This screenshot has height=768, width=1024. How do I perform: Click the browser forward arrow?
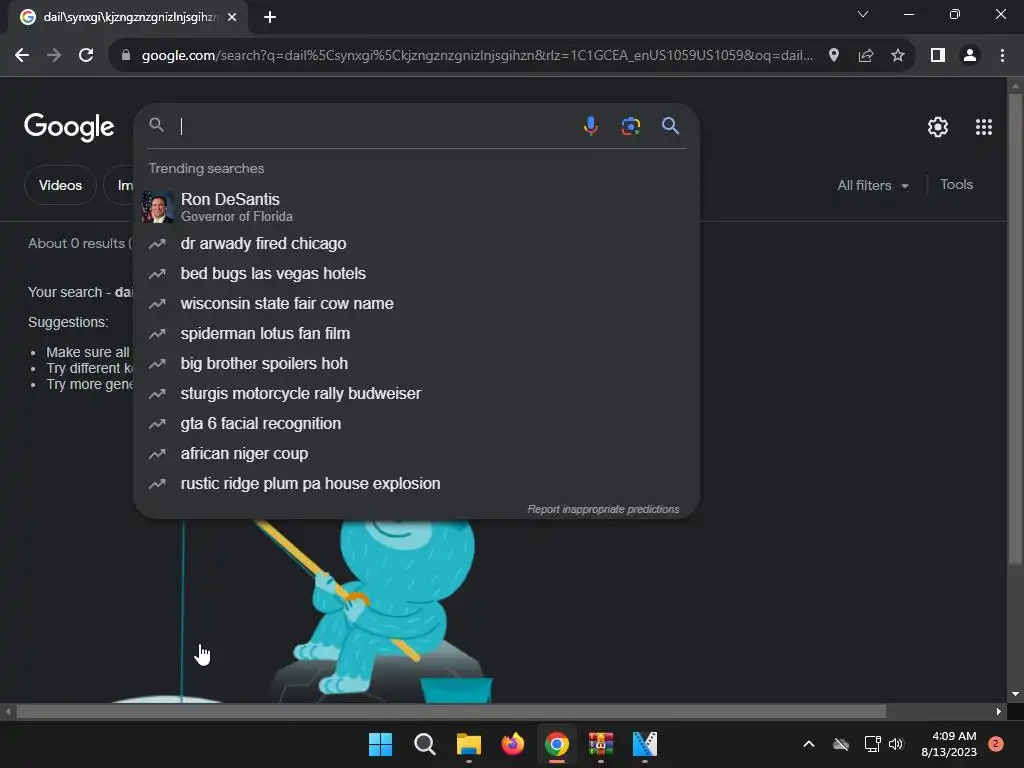[x=54, y=56]
